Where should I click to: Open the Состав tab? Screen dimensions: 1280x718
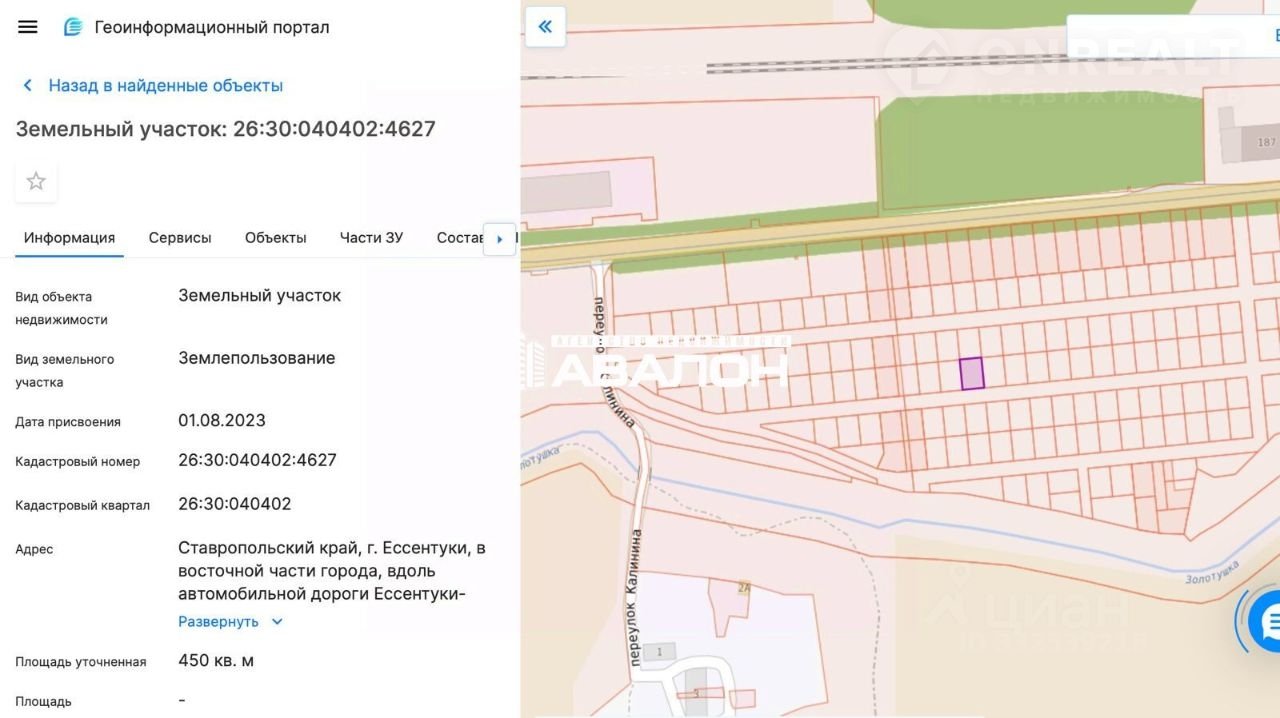click(x=460, y=238)
